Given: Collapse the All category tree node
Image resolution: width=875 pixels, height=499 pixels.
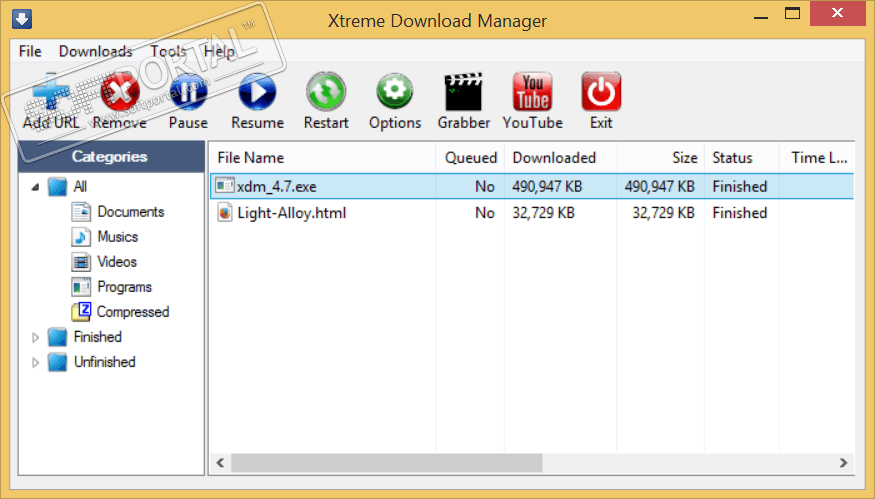Looking at the screenshot, I should coord(35,187).
